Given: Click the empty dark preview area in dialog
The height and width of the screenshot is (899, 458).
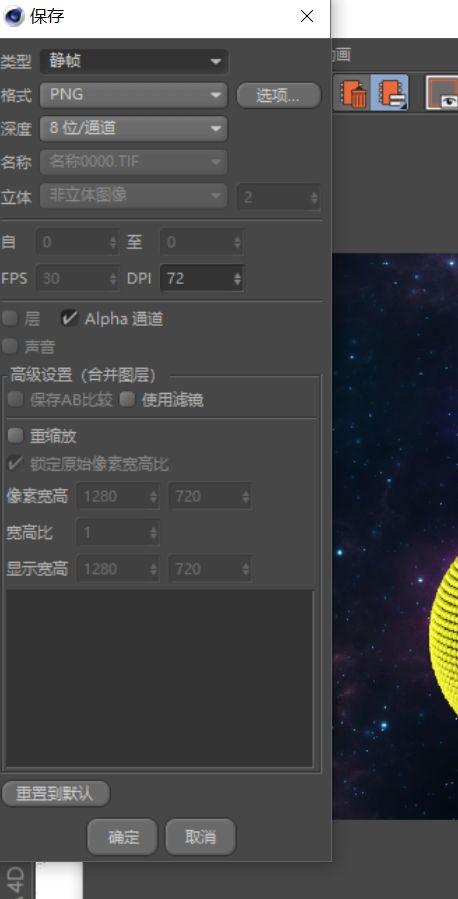Looking at the screenshot, I should pyautogui.click(x=160, y=678).
